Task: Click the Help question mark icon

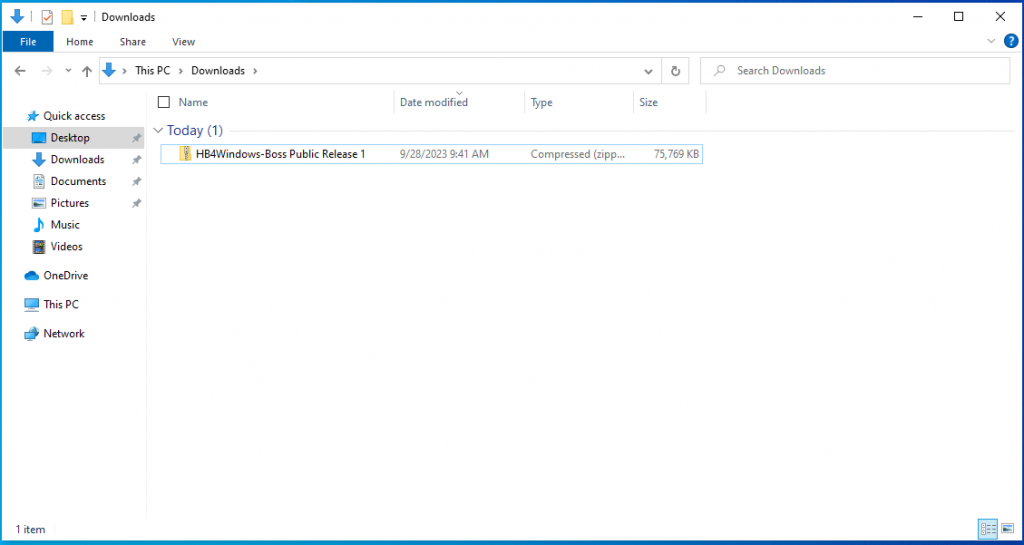Action: click(1010, 41)
